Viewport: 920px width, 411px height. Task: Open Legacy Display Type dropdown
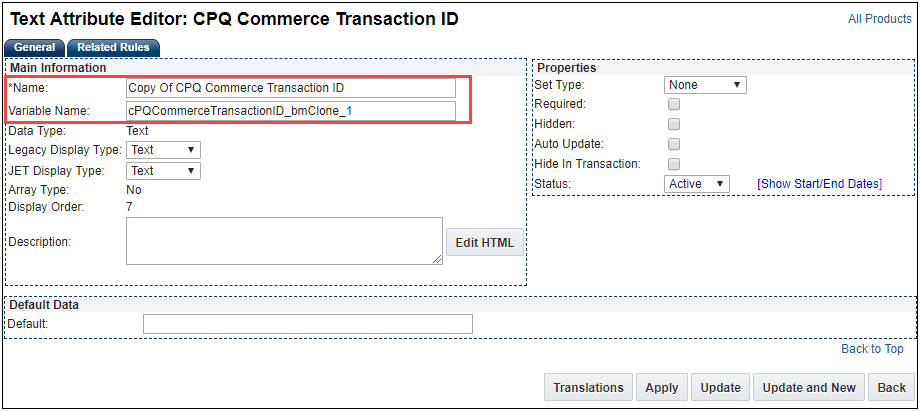coord(163,150)
